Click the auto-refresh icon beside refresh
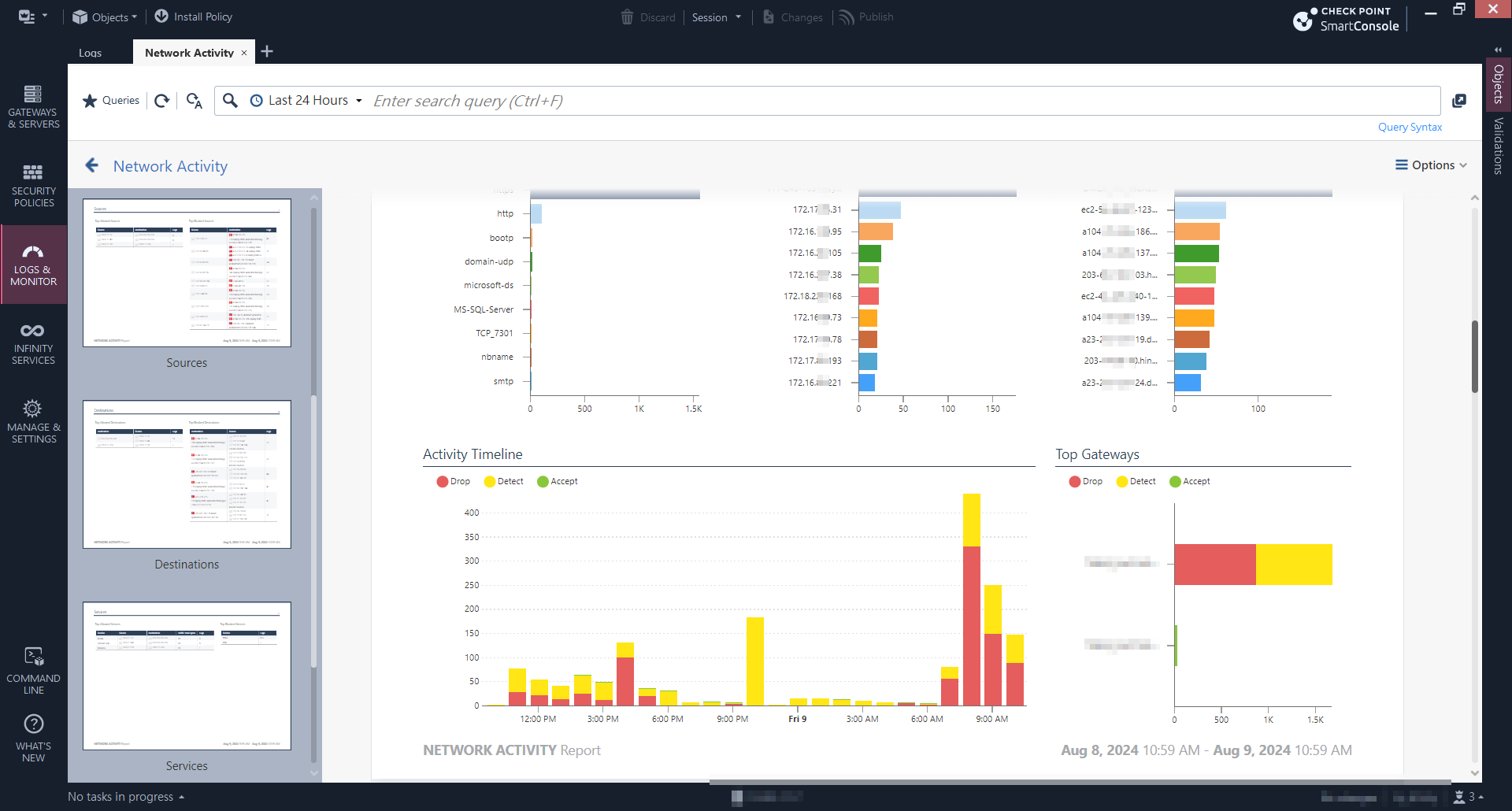 pyautogui.click(x=194, y=101)
